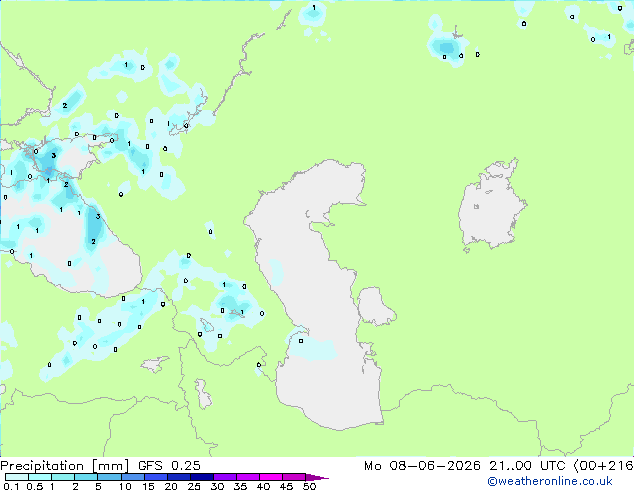
Task: Click the 20–25 mm legend swatch
Action: click(178, 477)
